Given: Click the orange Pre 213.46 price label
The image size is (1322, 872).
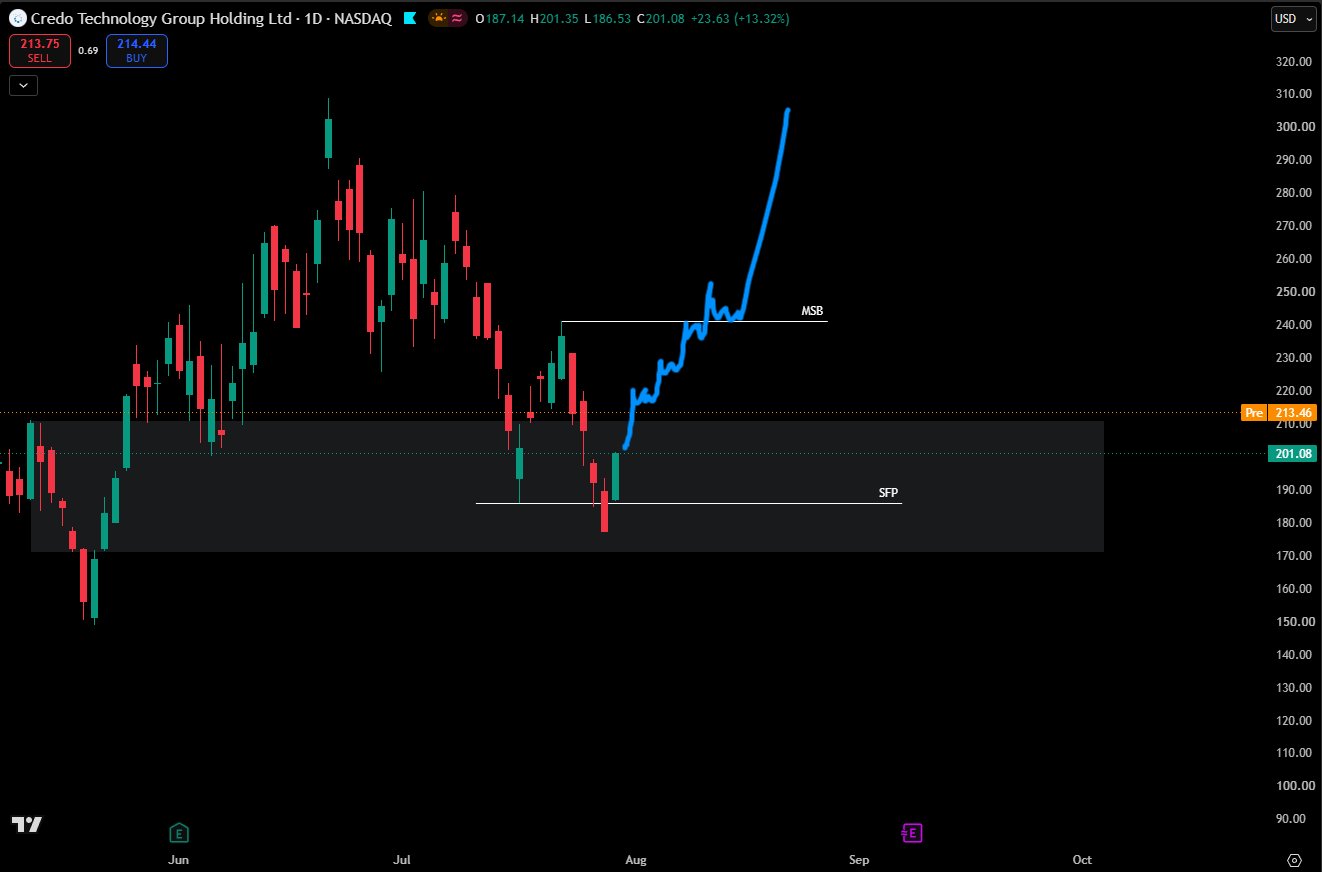Looking at the screenshot, I should tap(1278, 412).
